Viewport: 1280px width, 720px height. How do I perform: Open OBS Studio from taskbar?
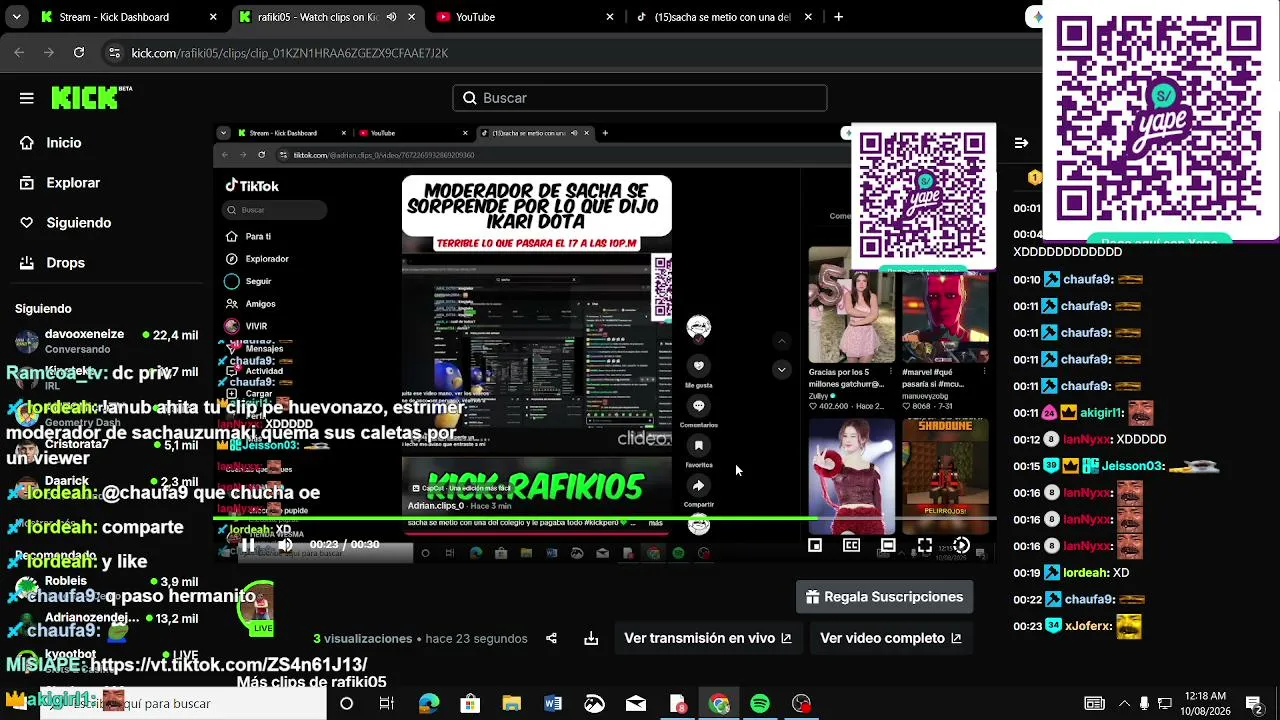[802, 704]
